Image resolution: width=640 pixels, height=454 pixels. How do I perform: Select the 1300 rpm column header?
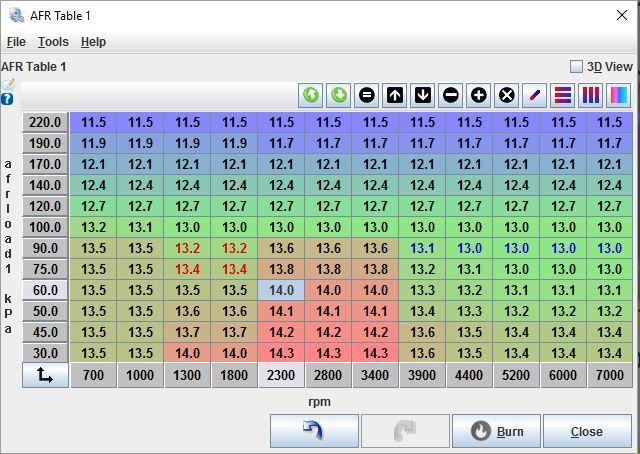tap(187, 375)
